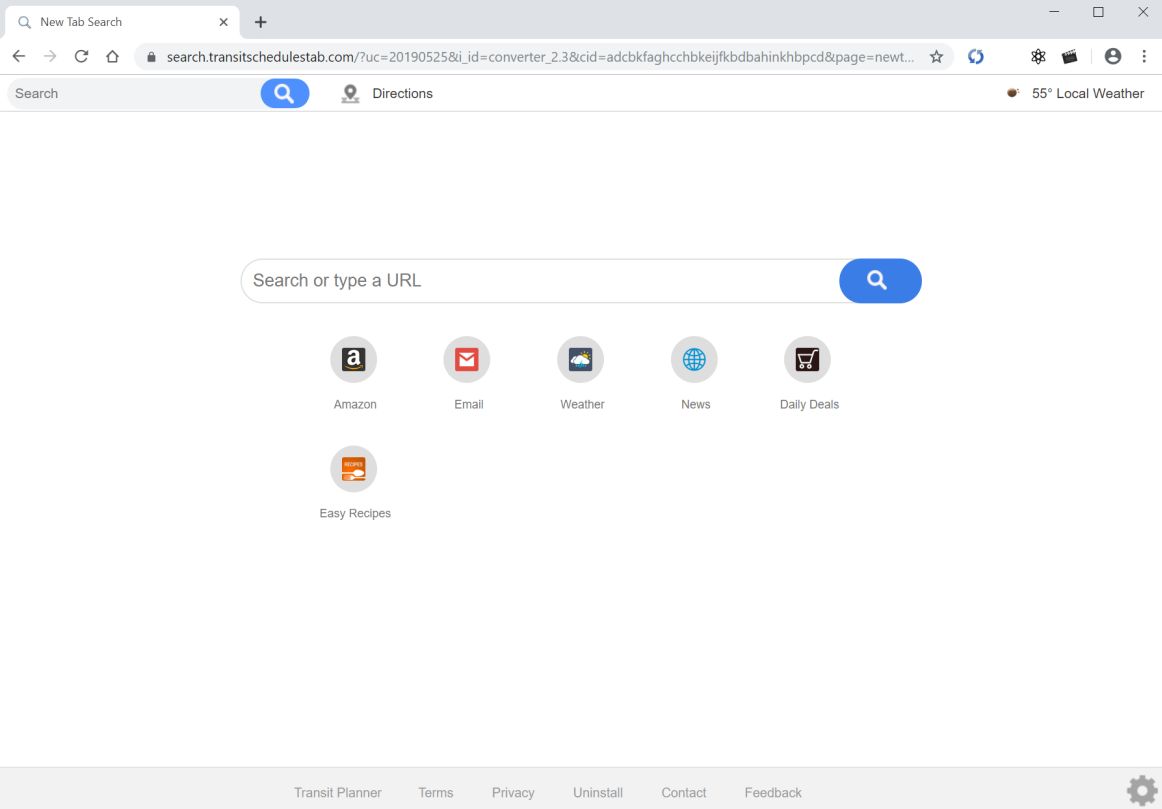Click the Search or type a URL field
The image size is (1162, 809).
tap(540, 281)
